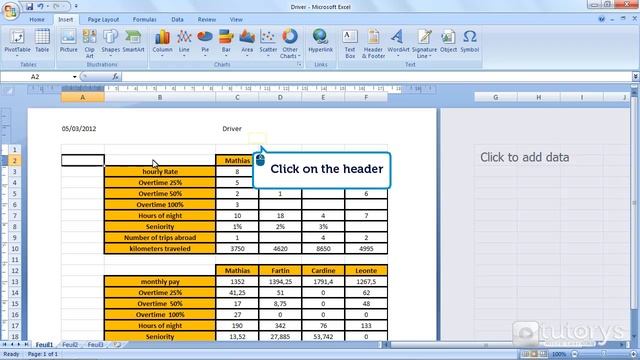This screenshot has width=640, height=360.
Task: Click the Insert Function fx button
Action: coord(116,76)
